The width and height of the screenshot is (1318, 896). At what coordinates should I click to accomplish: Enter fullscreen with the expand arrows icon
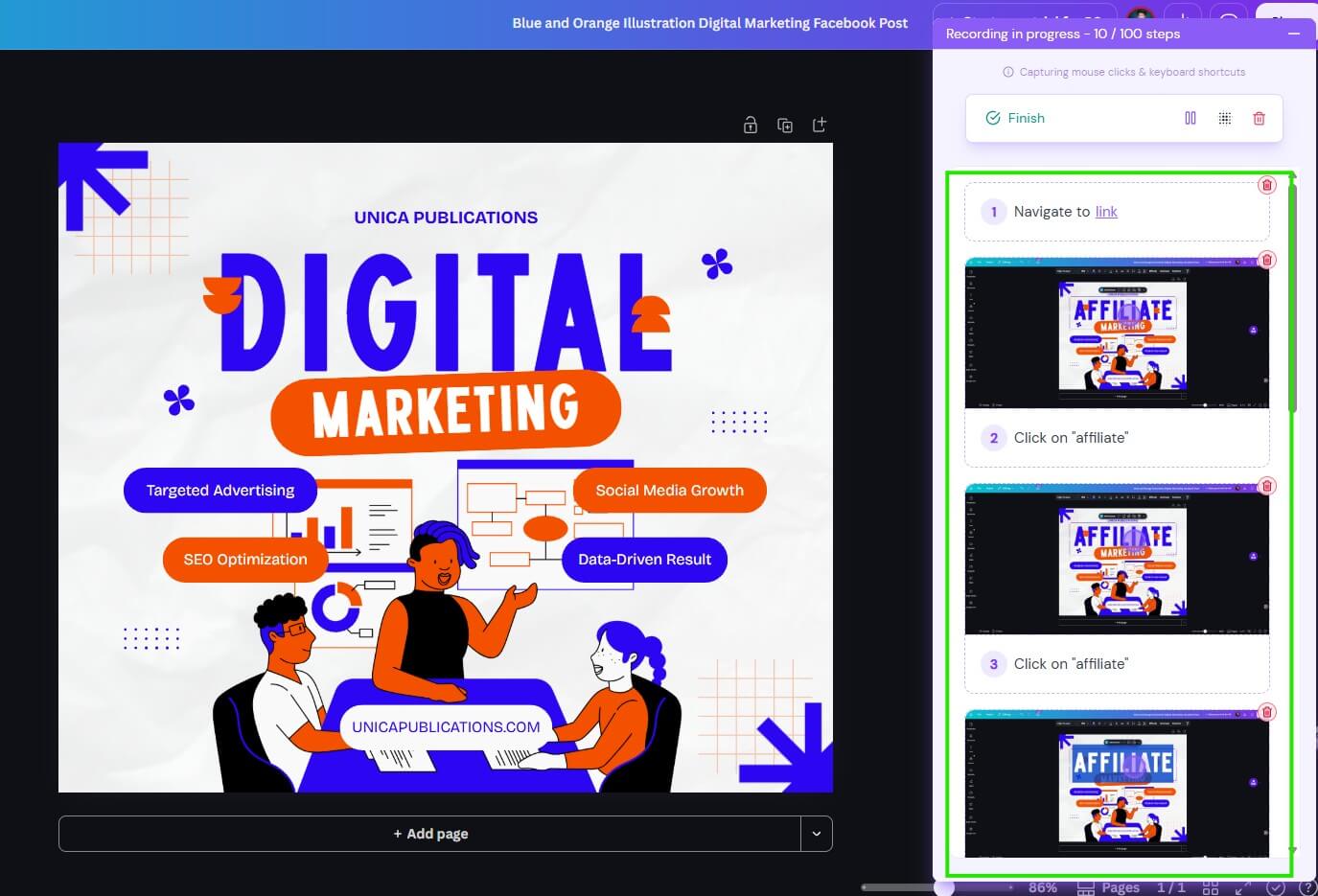[x=1243, y=888]
